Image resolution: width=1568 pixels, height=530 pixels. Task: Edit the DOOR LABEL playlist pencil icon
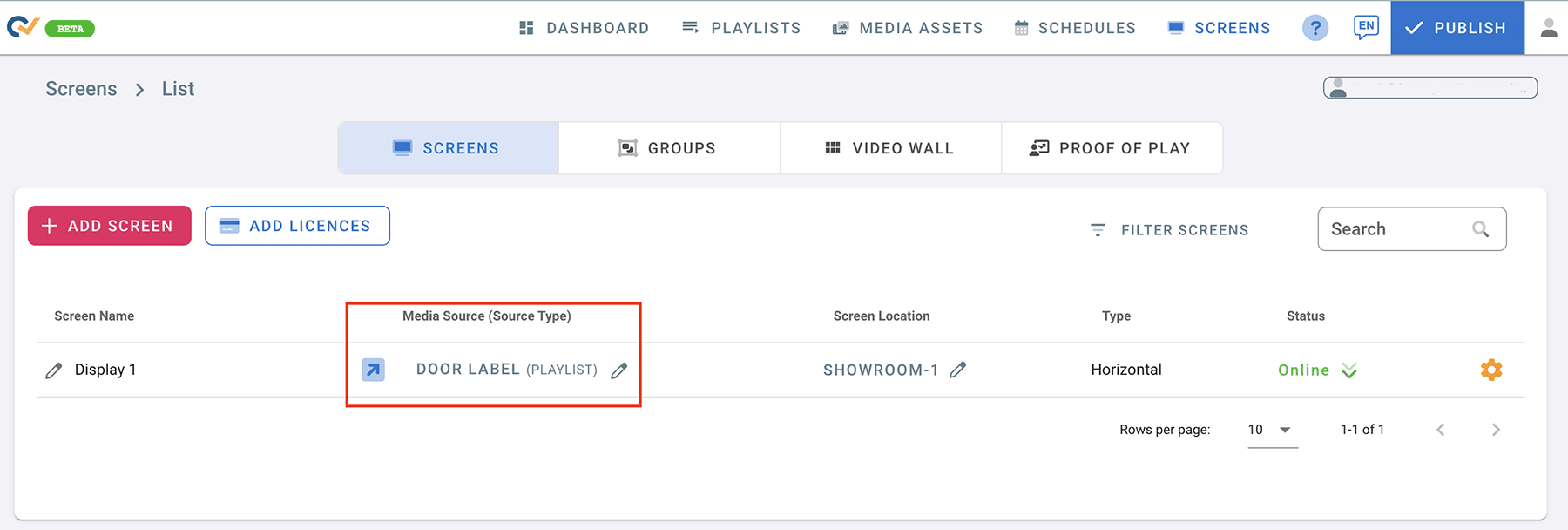coord(619,370)
